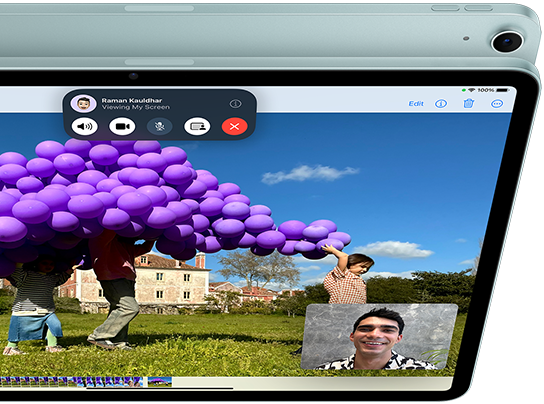Tap the caller name Raman Kauldhar
This screenshot has height=404, width=544.
[132, 100]
